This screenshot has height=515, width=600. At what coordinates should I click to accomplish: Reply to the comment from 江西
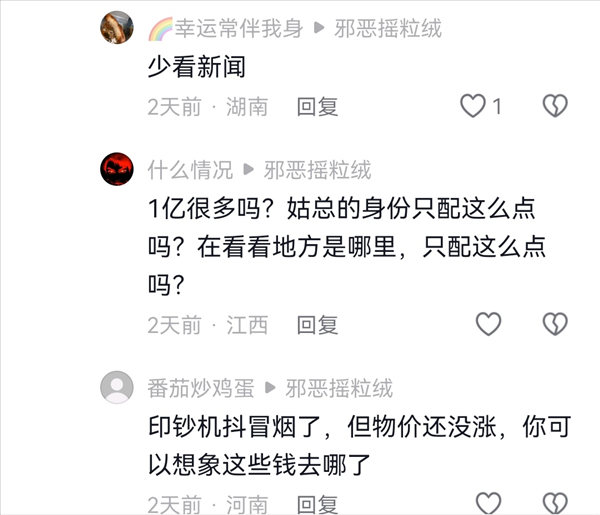(x=318, y=325)
